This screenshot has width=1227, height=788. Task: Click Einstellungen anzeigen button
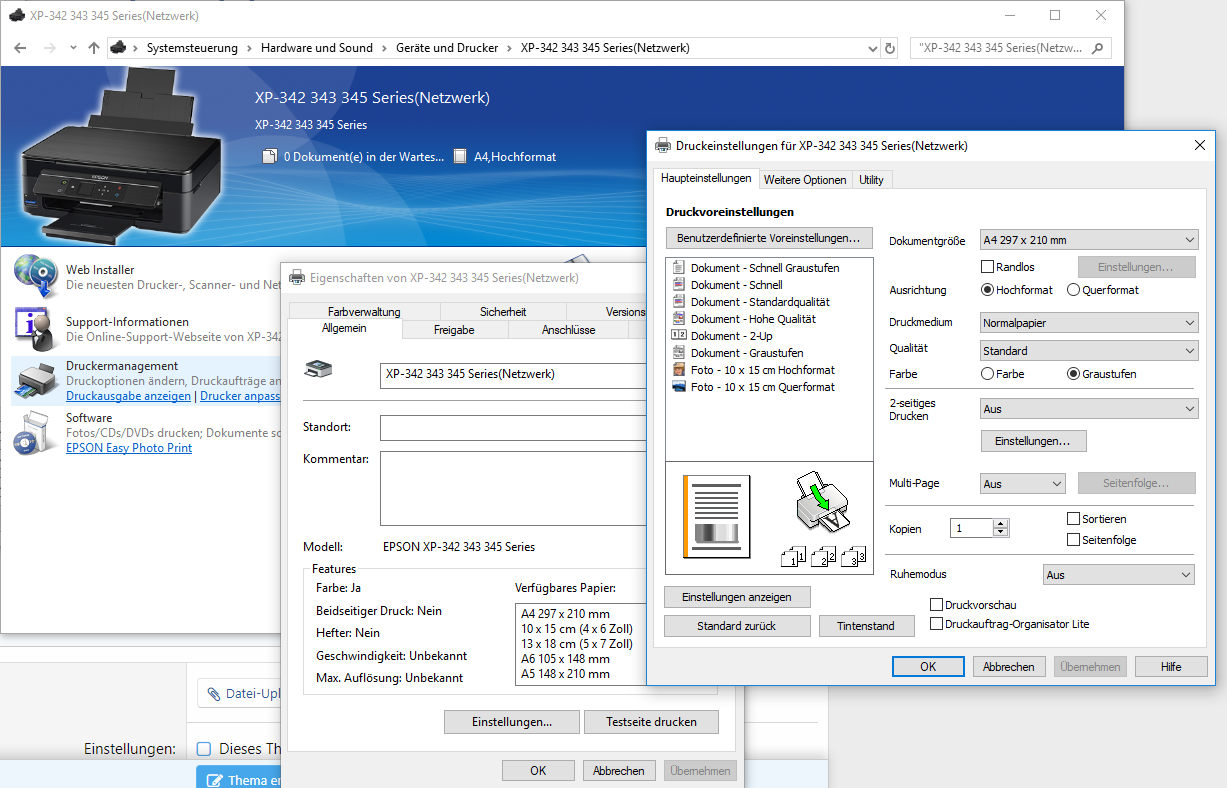click(737, 597)
